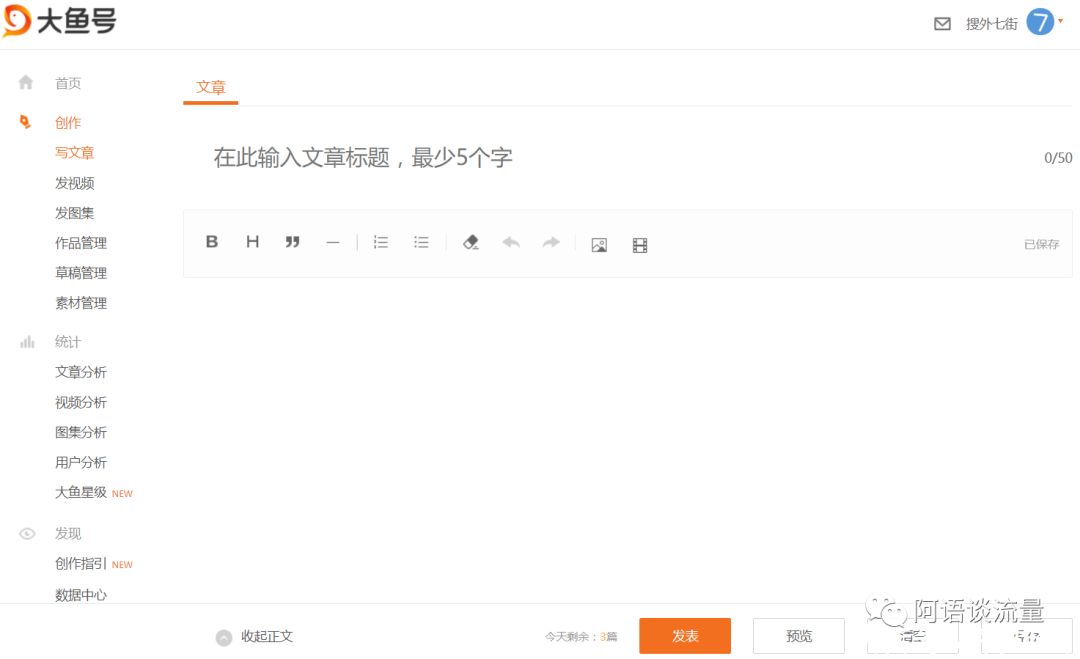View 视频分析 statistics
The width and height of the screenshot is (1080, 659).
81,402
